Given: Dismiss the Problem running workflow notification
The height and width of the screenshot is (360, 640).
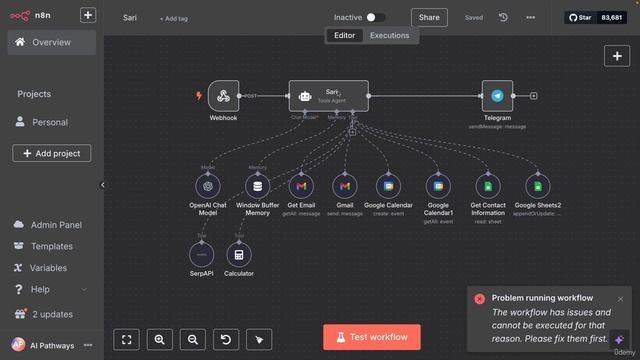Looking at the screenshot, I should [620, 299].
